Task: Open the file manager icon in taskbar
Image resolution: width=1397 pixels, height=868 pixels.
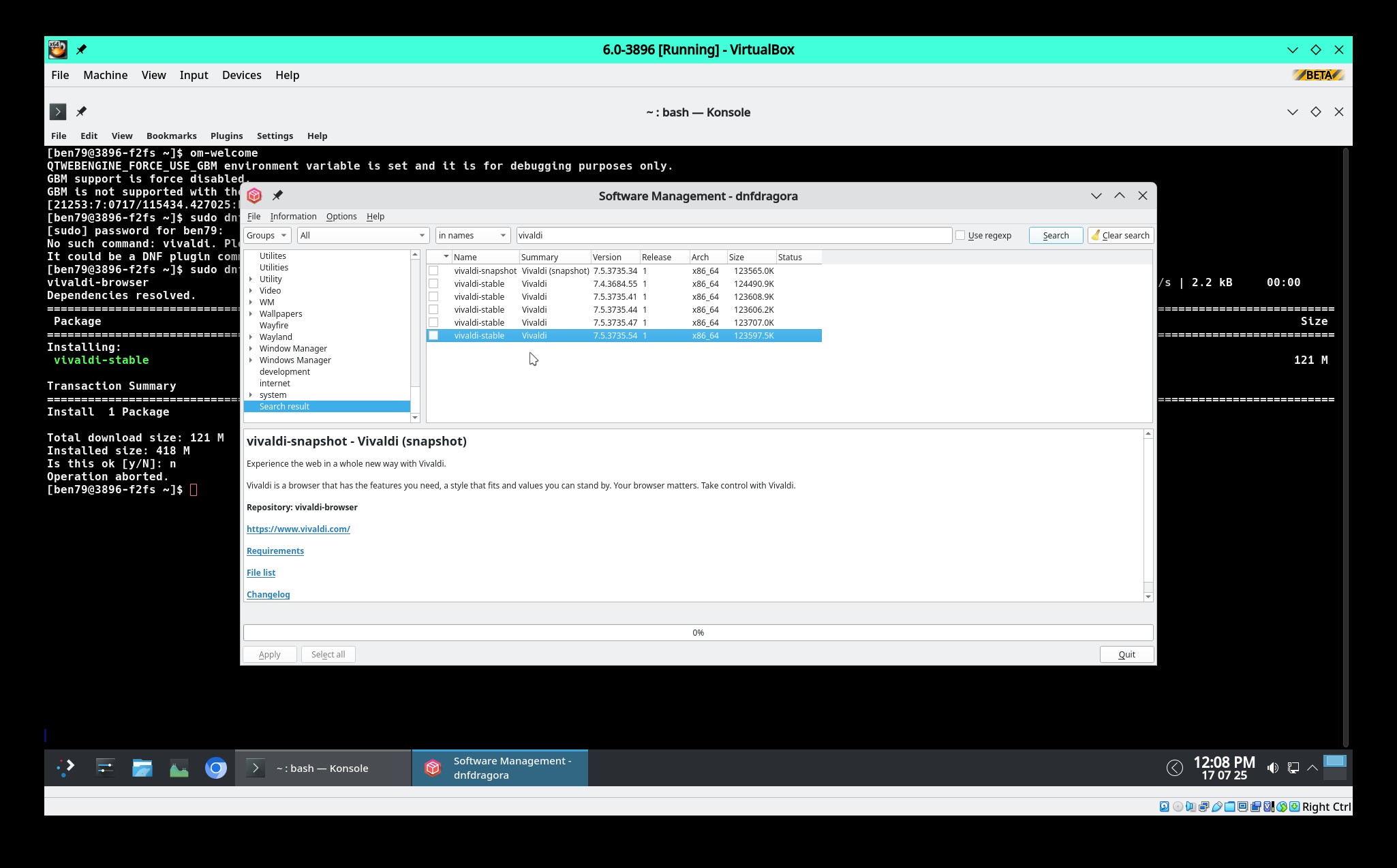Action: coord(142,768)
